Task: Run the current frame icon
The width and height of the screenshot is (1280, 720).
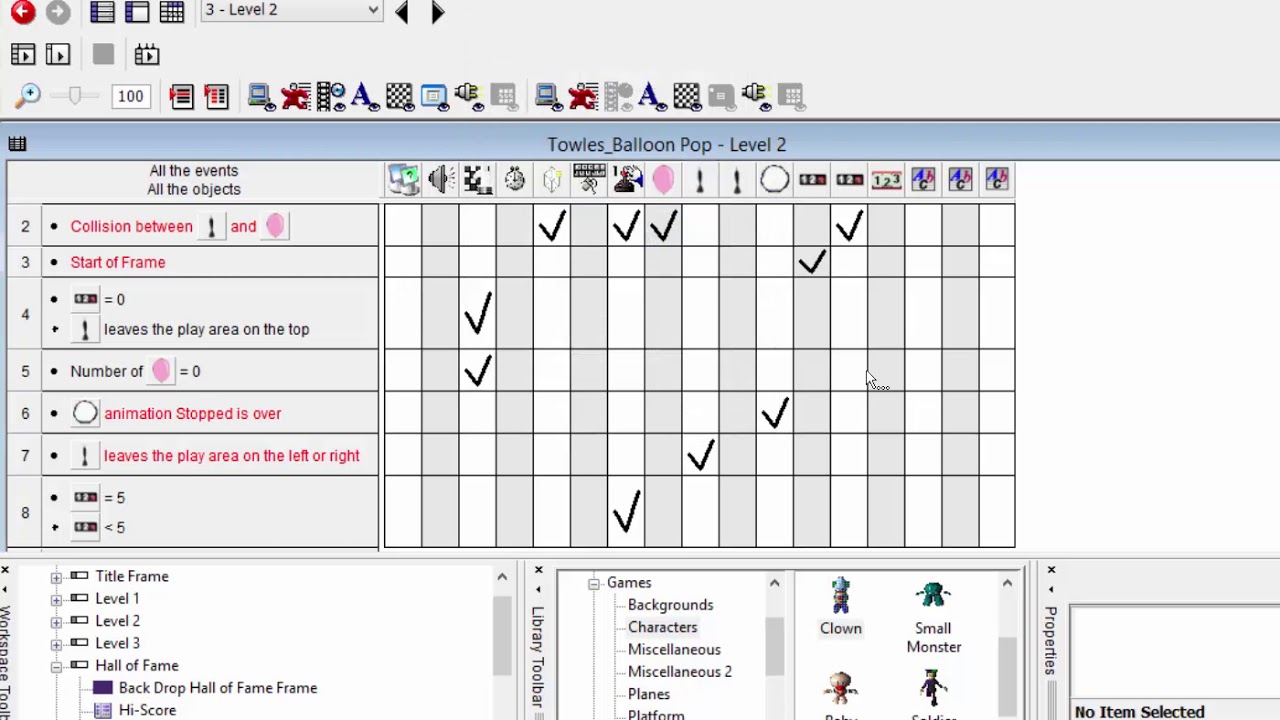Action: click(x=58, y=54)
